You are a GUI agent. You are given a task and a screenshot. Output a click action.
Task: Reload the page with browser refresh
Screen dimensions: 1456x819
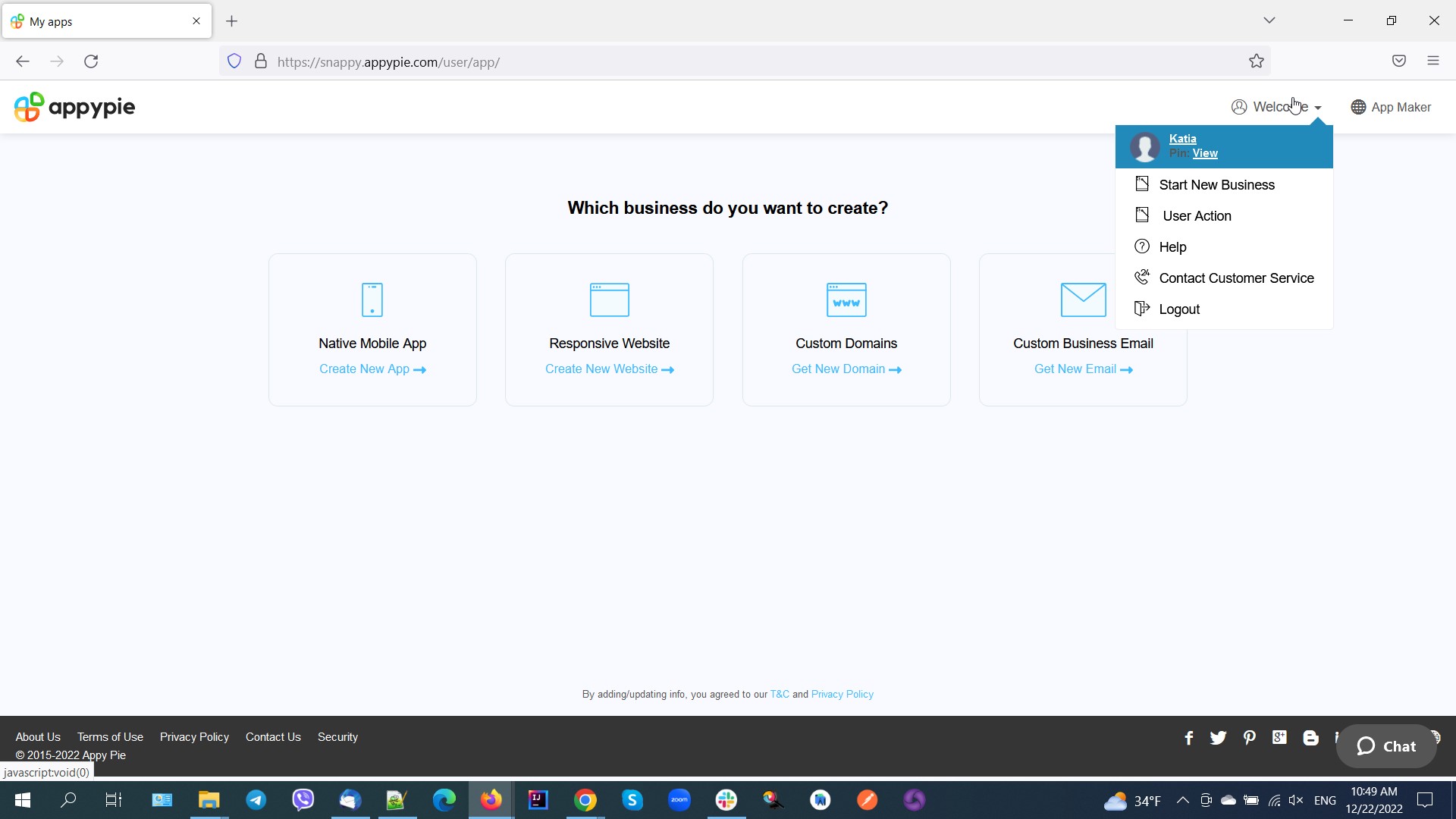point(91,61)
